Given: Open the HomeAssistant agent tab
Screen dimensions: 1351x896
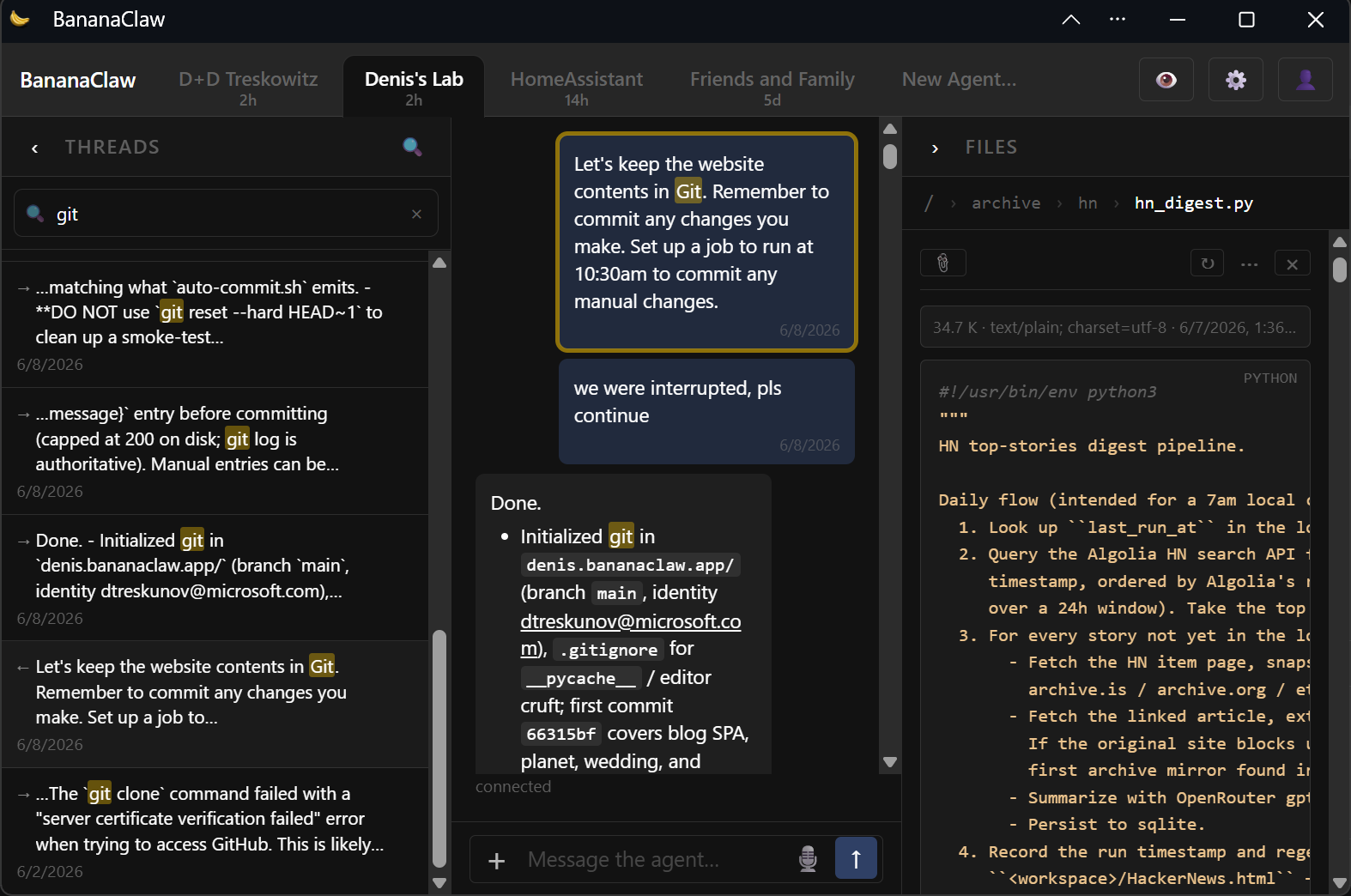Looking at the screenshot, I should coord(576,87).
